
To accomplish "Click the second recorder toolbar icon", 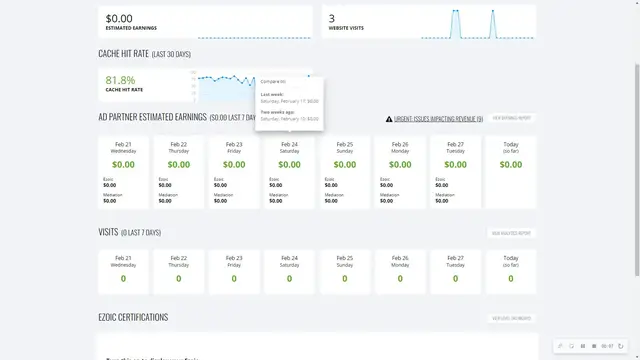I will coord(571,346).
